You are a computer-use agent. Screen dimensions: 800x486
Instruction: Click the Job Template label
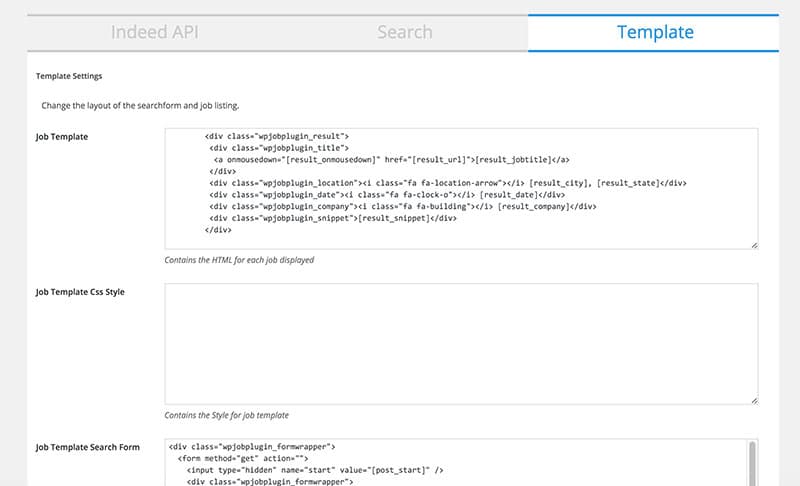(62, 137)
